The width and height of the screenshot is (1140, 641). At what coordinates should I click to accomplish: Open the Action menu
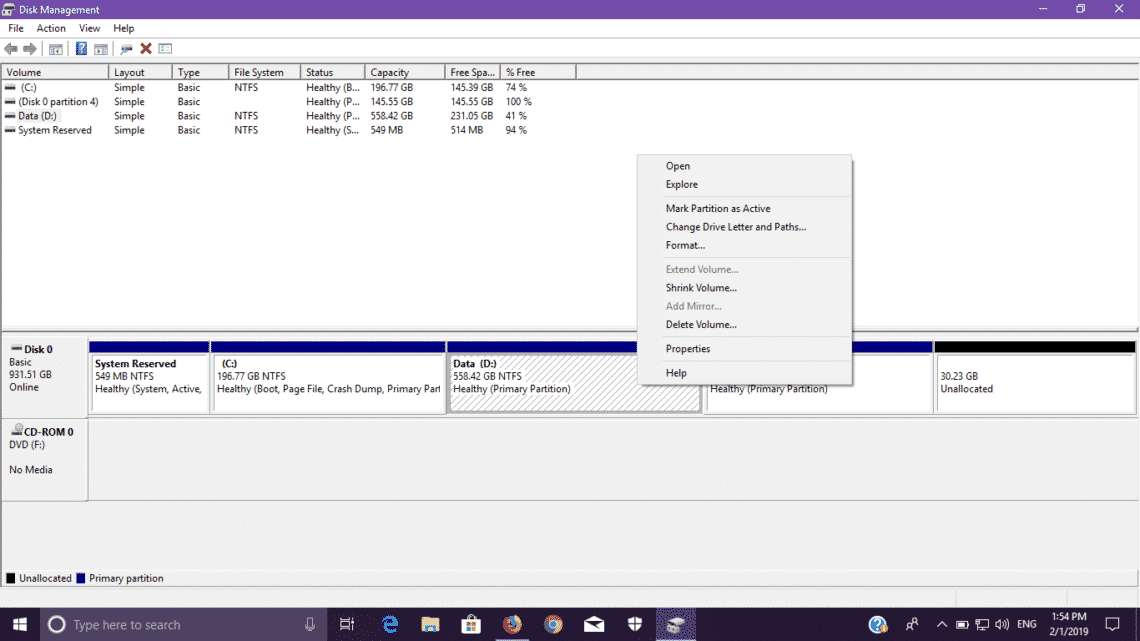(x=51, y=28)
